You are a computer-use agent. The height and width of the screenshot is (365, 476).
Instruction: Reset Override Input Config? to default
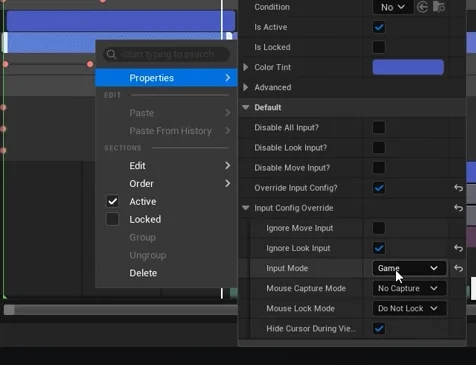(x=458, y=188)
